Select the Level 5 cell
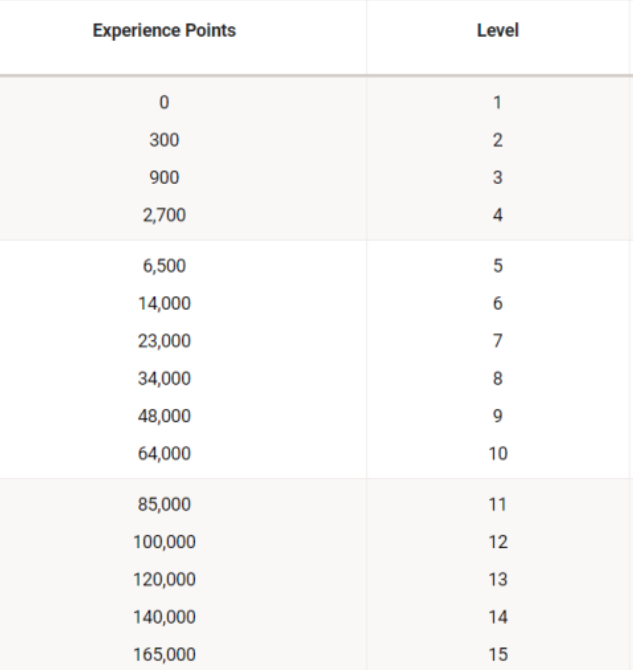The height and width of the screenshot is (670, 633). pyautogui.click(x=498, y=266)
